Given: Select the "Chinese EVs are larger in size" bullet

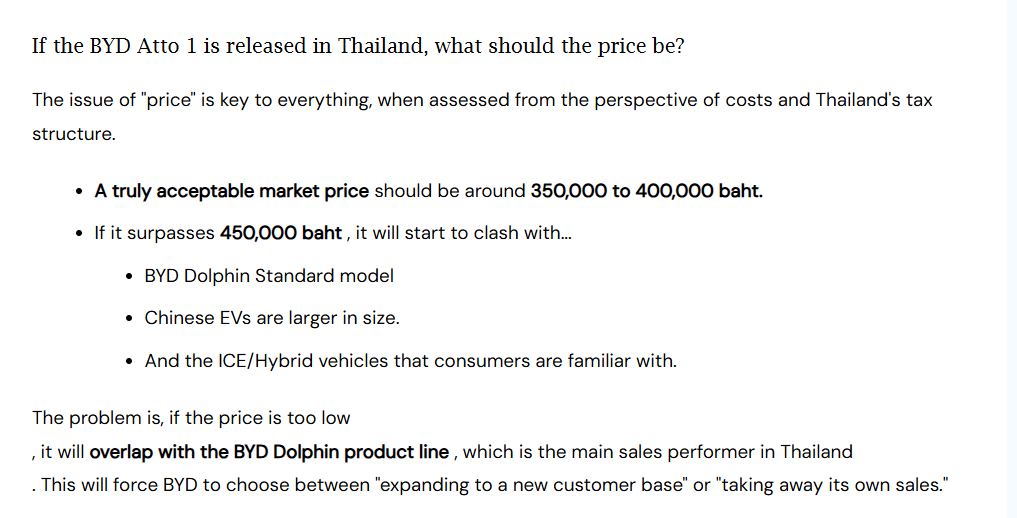Looking at the screenshot, I should (x=272, y=318).
